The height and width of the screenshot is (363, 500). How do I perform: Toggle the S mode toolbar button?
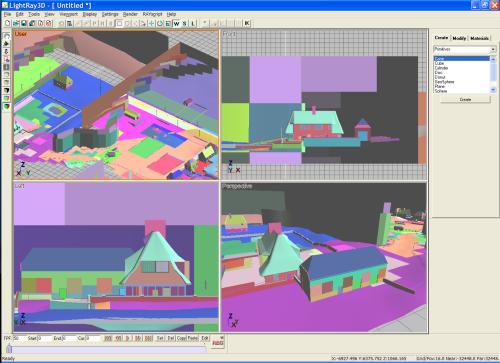tap(185, 24)
